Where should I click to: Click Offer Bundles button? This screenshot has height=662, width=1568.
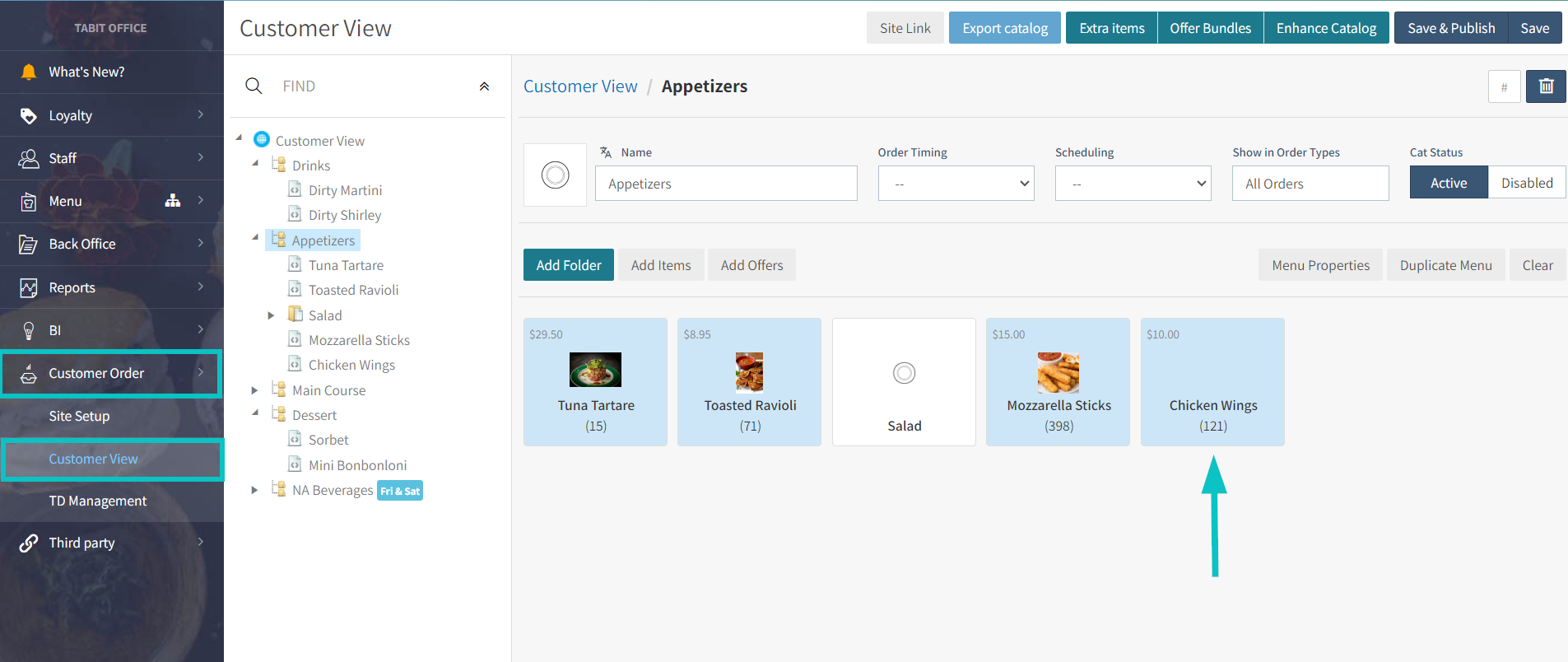pyautogui.click(x=1210, y=28)
